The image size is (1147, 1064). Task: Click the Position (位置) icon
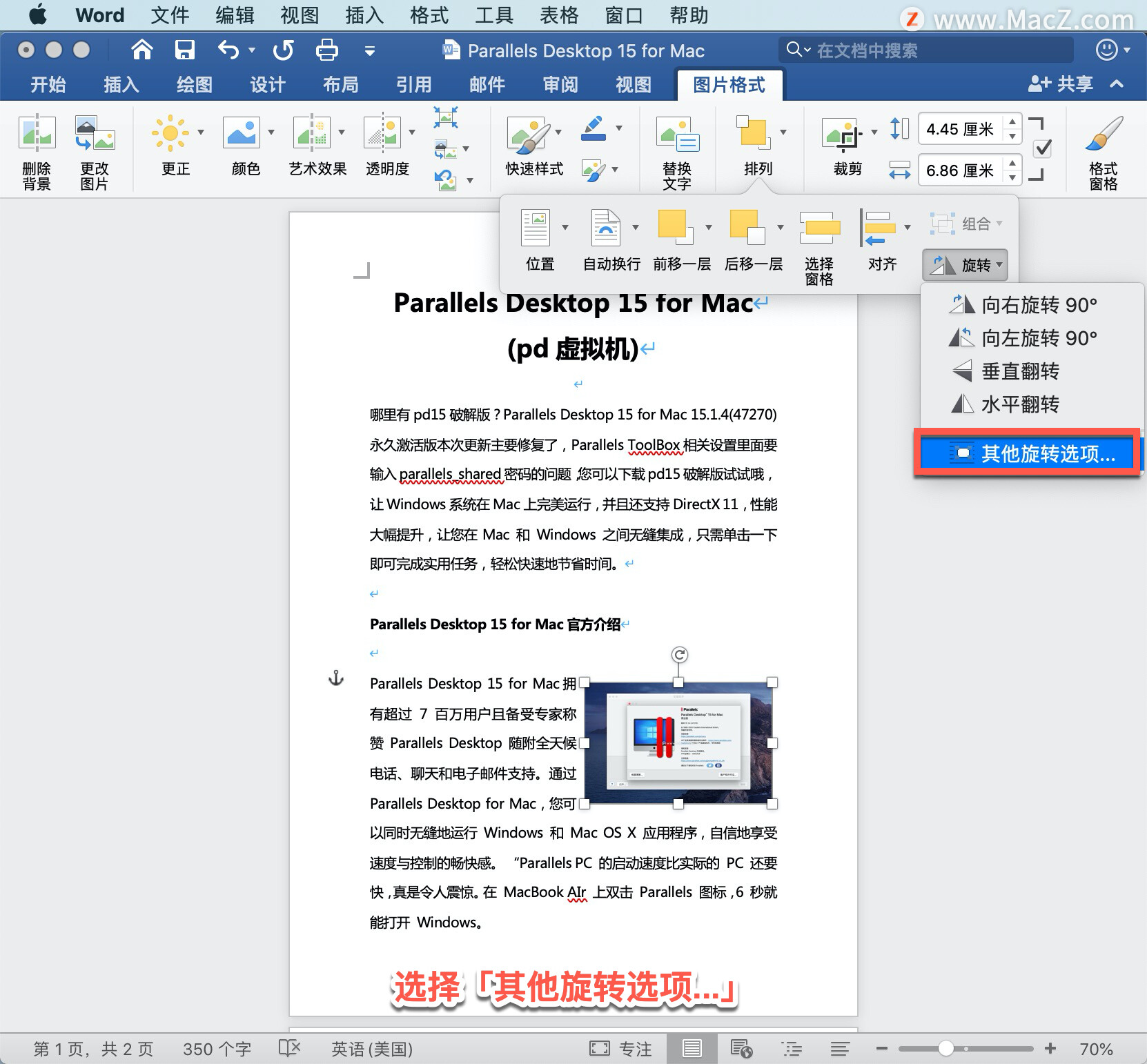[536, 228]
